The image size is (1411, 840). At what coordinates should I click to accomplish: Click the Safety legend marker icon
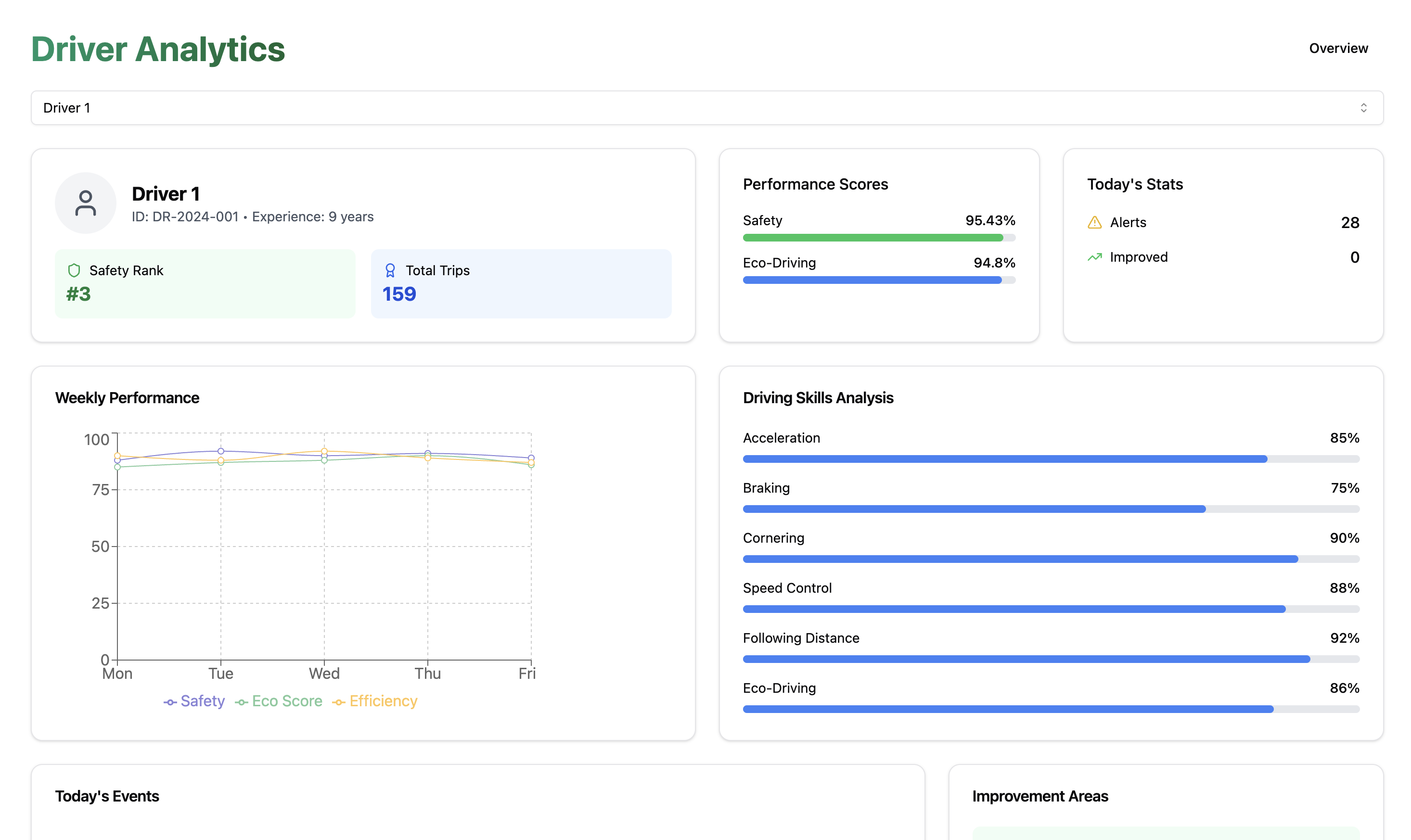[170, 702]
